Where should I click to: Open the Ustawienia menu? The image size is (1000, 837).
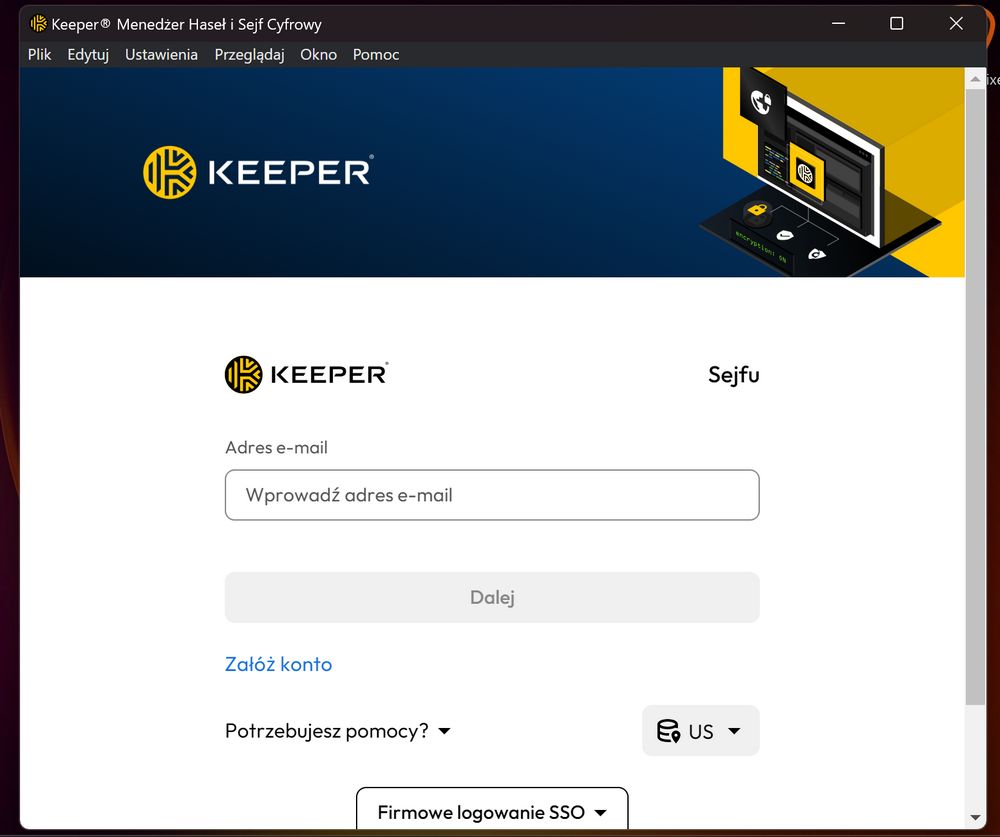tap(161, 55)
